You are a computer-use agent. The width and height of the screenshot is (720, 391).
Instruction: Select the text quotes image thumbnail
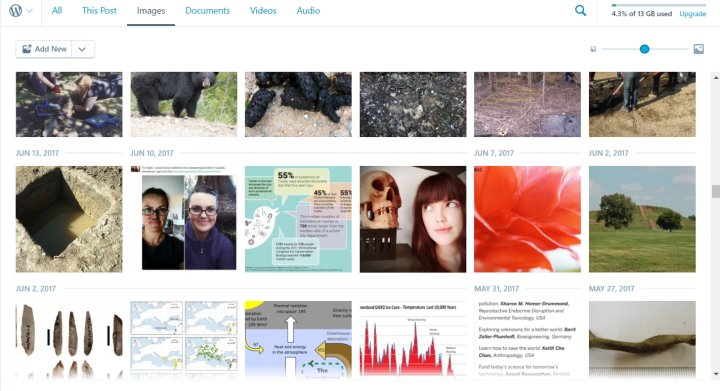click(x=527, y=340)
